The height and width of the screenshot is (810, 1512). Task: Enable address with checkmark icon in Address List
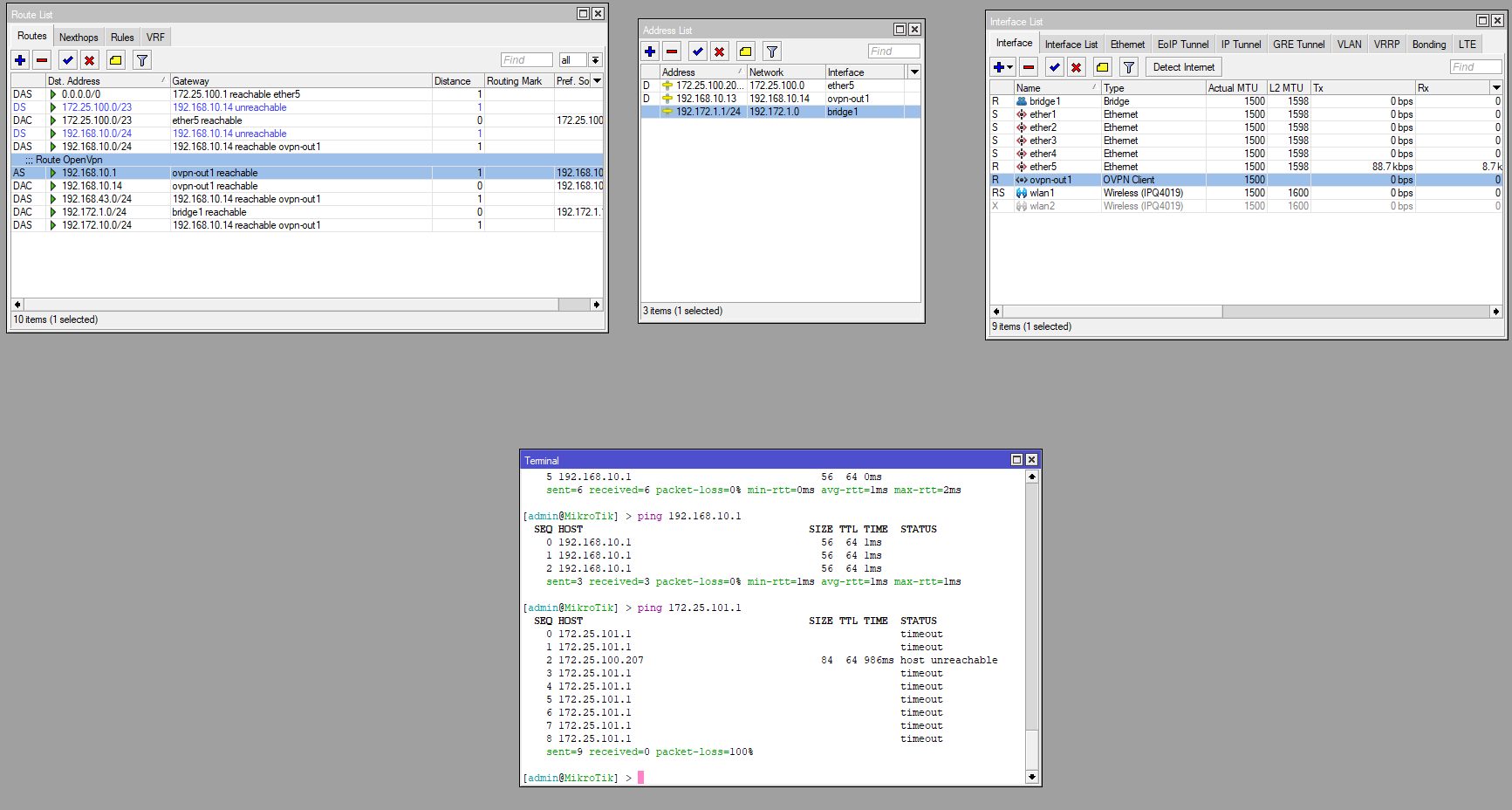[x=697, y=51]
